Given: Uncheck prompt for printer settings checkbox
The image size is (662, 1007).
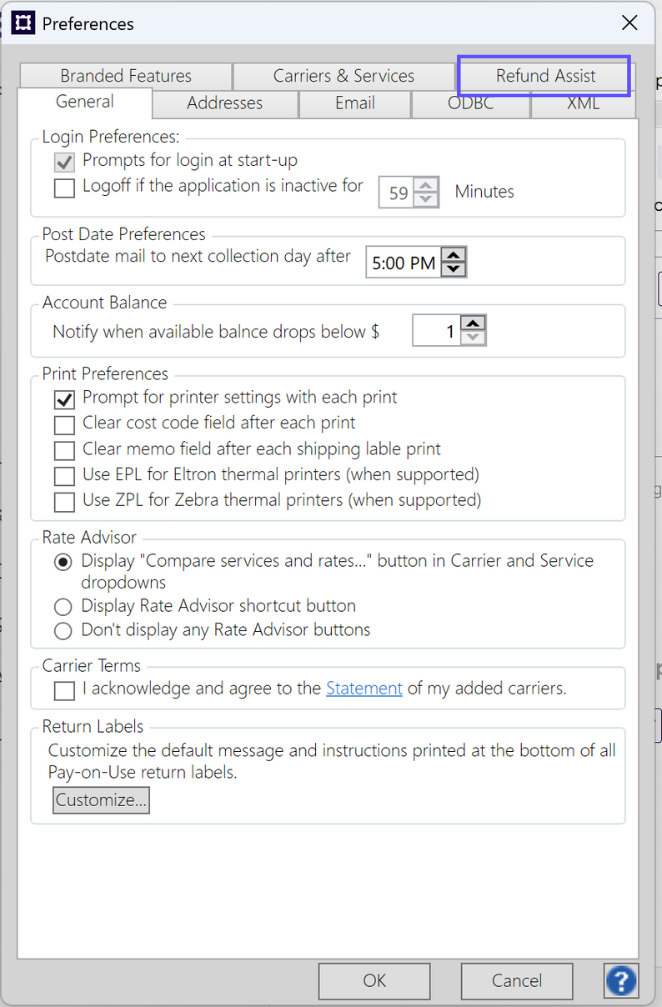Looking at the screenshot, I should 65,398.
